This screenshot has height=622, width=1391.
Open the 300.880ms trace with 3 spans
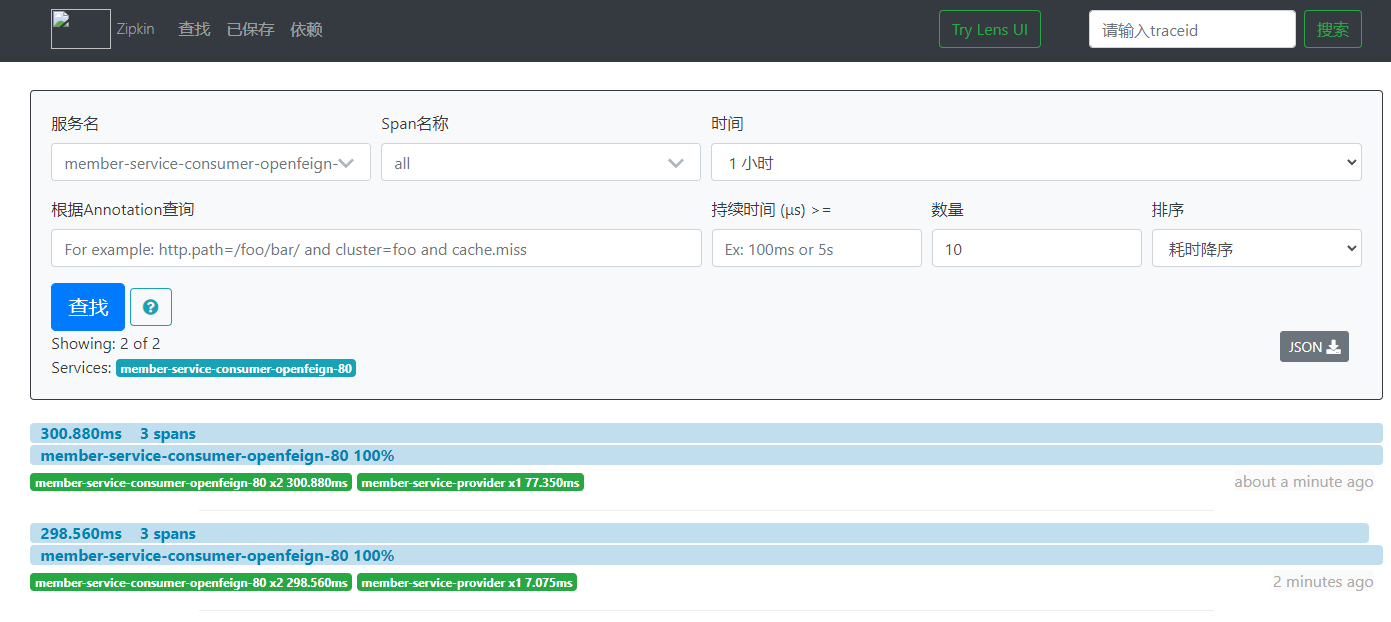[x=706, y=433]
